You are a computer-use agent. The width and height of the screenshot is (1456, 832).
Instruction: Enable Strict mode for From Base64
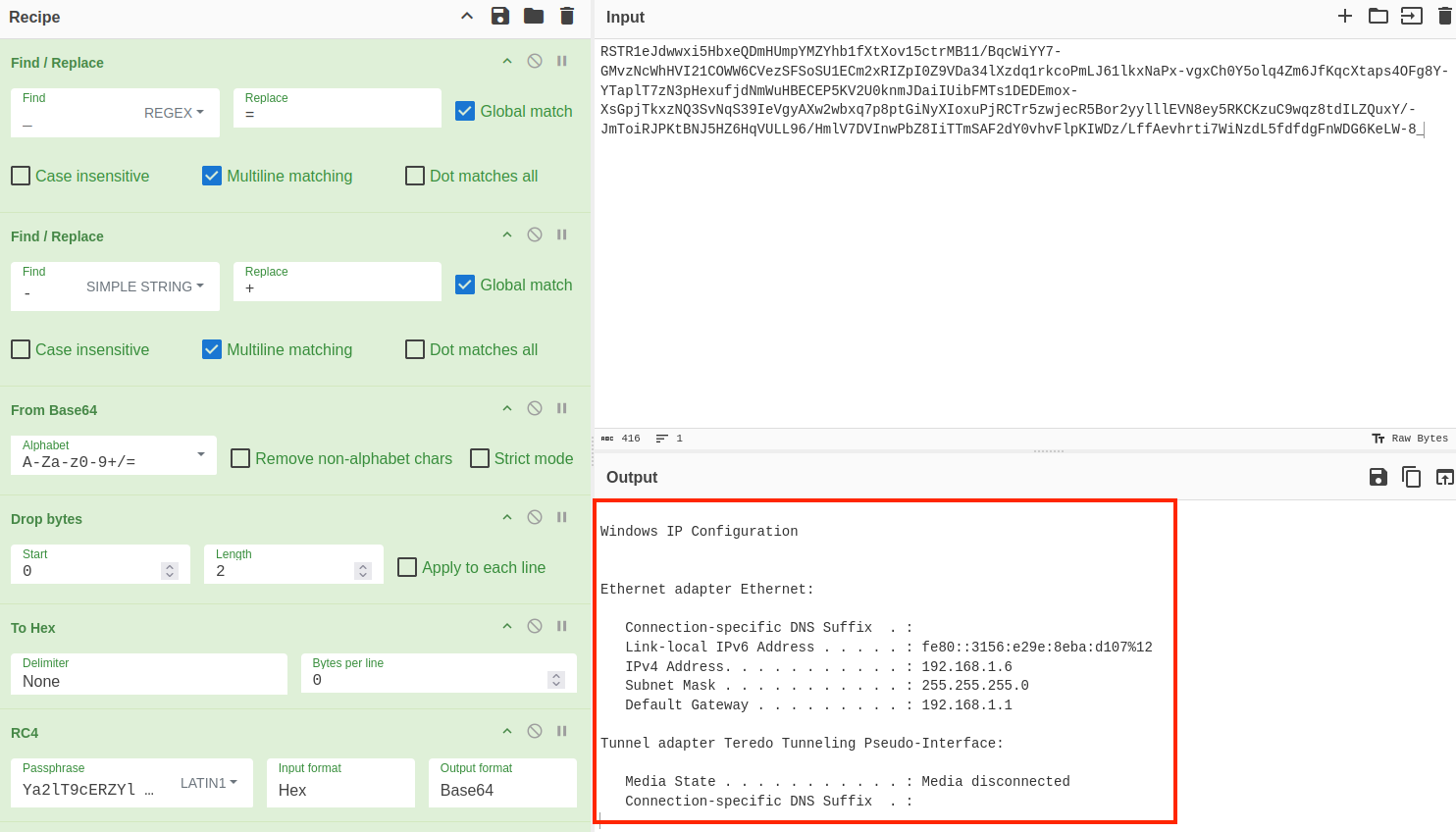[x=480, y=458]
